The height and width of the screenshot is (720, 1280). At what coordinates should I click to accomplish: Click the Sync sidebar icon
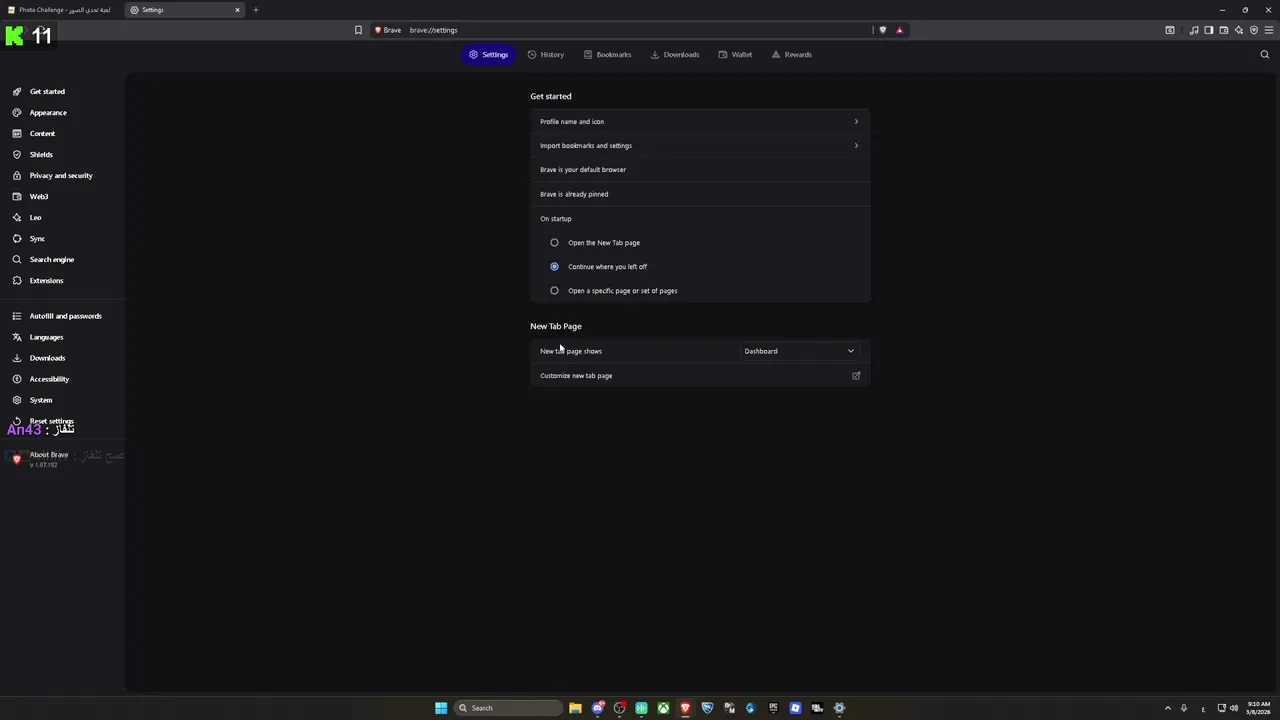[17, 238]
